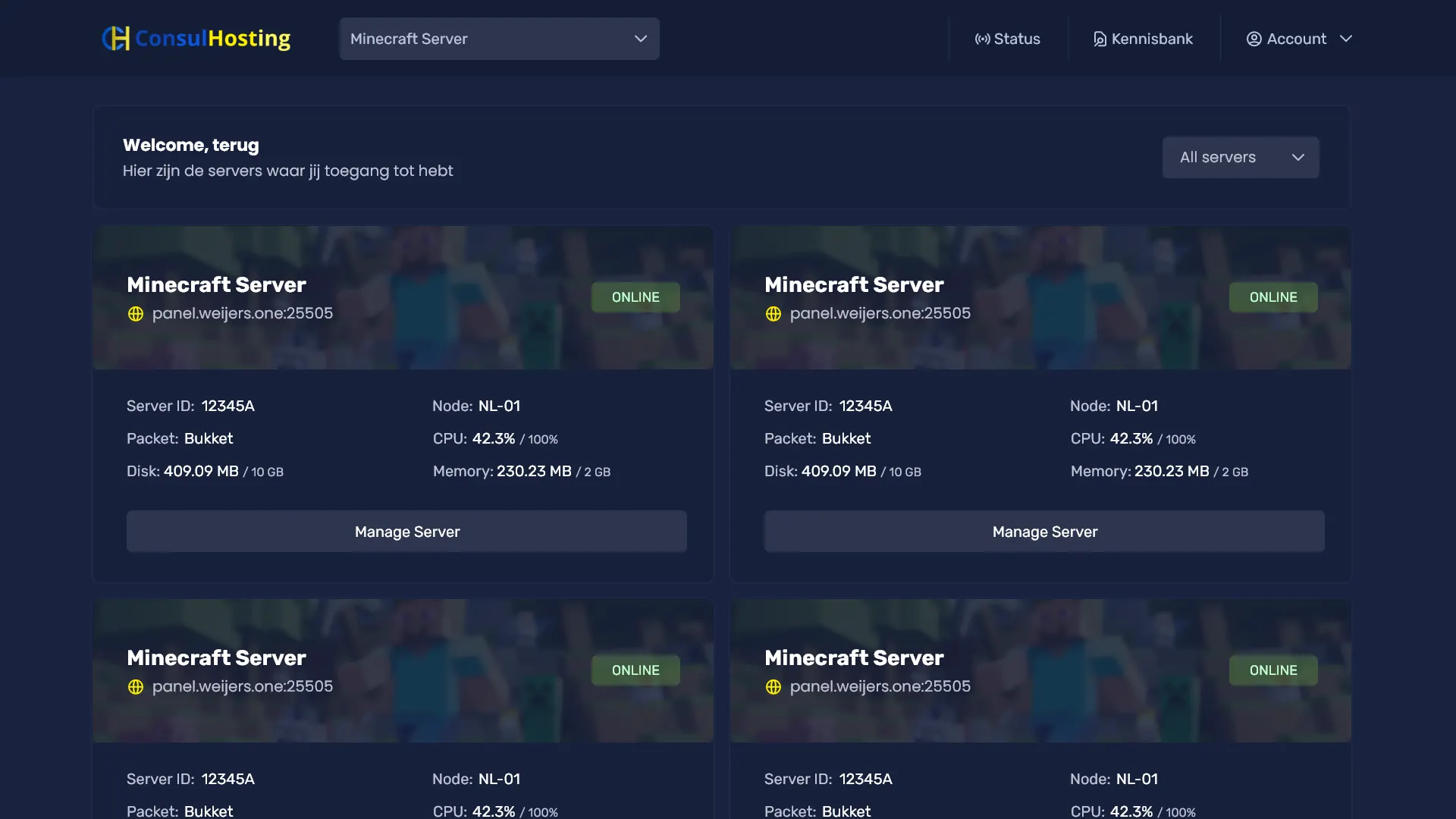Click panel.weijers.one:25505 address on top-left card
Screen dimensions: 1456x819
242,313
